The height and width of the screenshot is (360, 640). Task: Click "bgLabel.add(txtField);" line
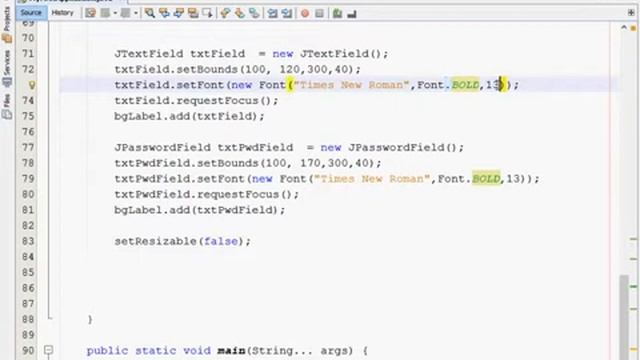click(189, 116)
